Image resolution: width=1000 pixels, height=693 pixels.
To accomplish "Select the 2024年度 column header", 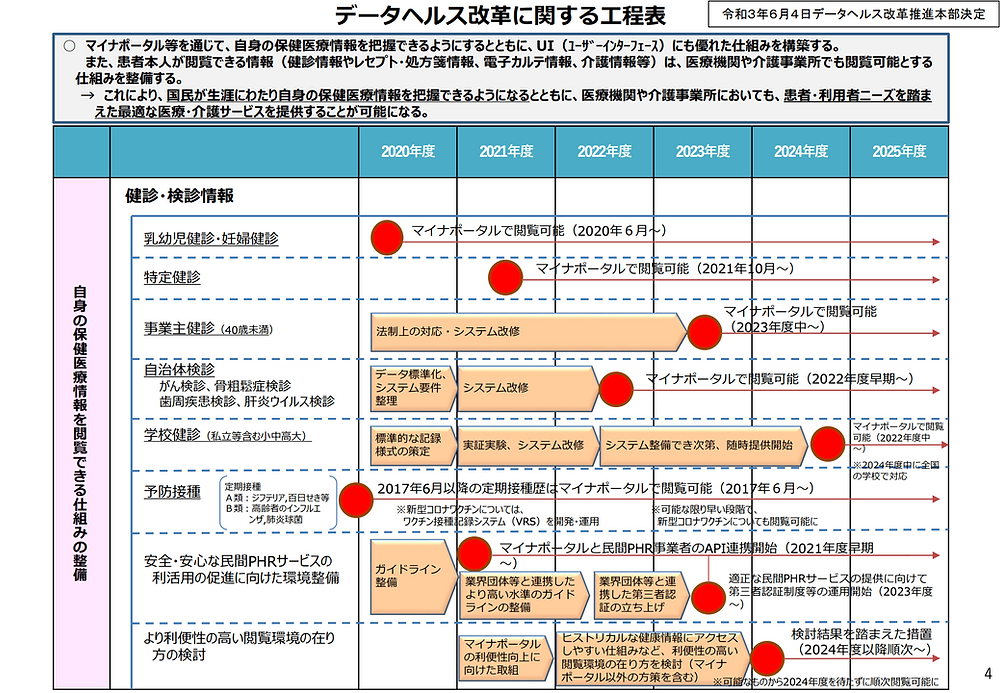I will (x=801, y=152).
